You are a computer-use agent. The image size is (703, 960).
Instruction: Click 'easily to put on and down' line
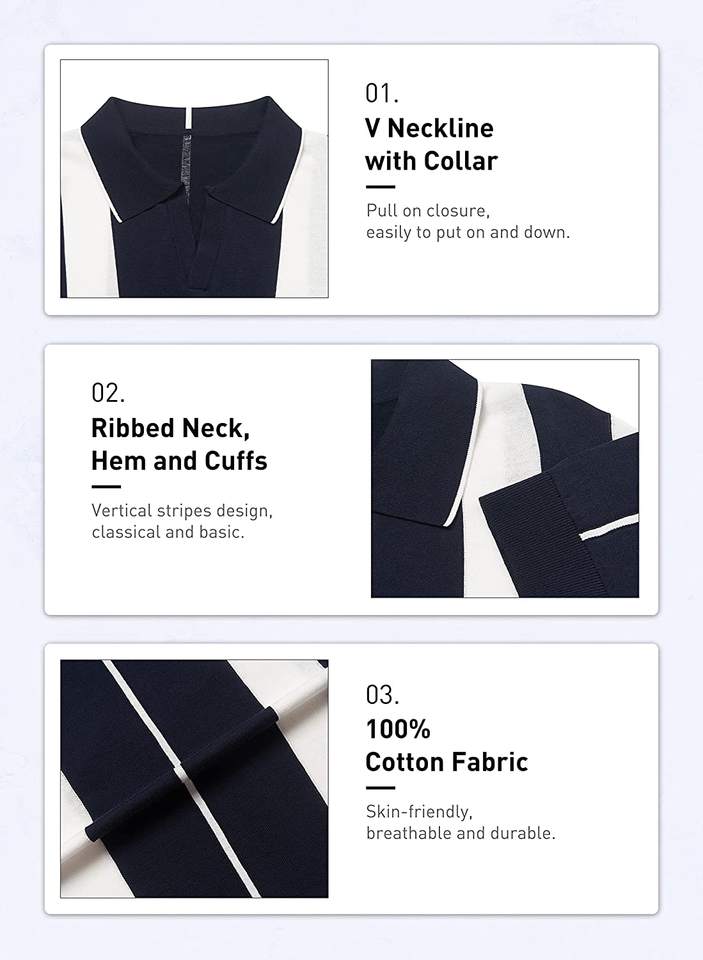point(468,233)
